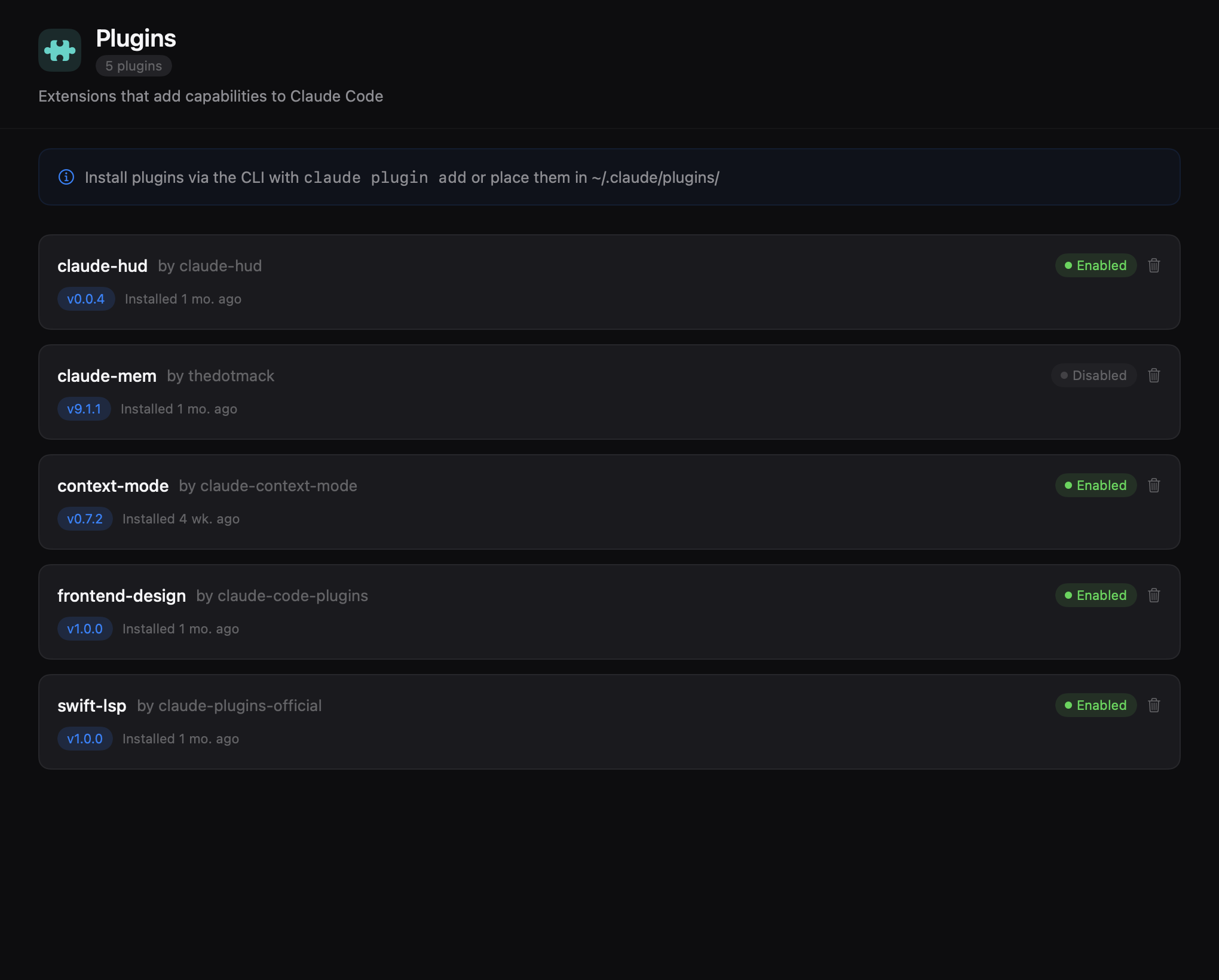
Task: Click the green status dot on claude-hud
Action: coord(1068,265)
